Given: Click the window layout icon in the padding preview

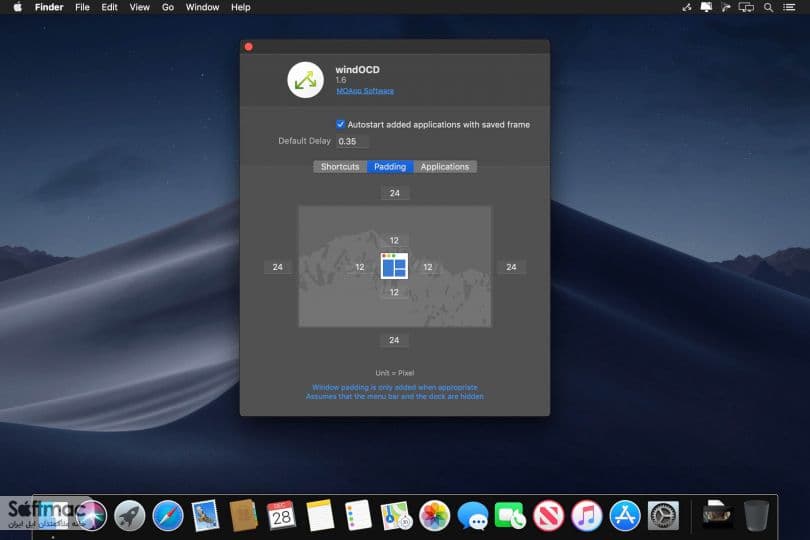Looking at the screenshot, I should (x=394, y=266).
